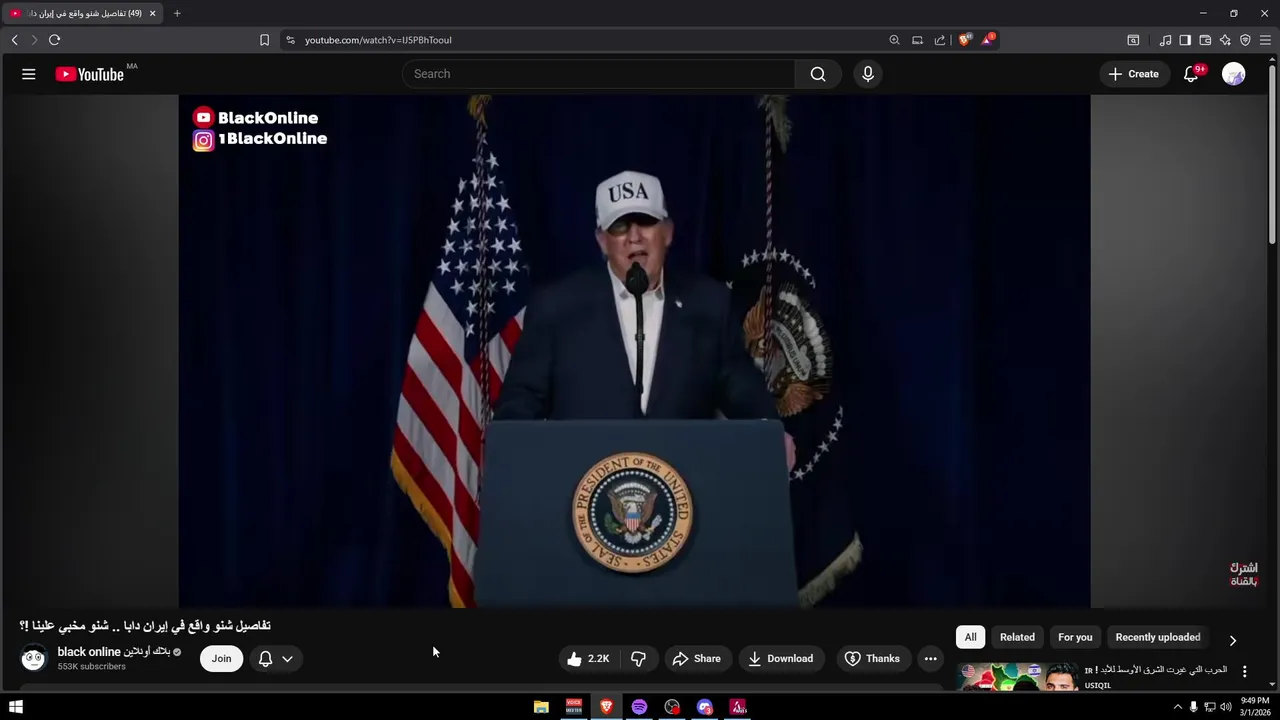Open the Brave VPN shield icon
The height and width of the screenshot is (720, 1280).
(1245, 40)
